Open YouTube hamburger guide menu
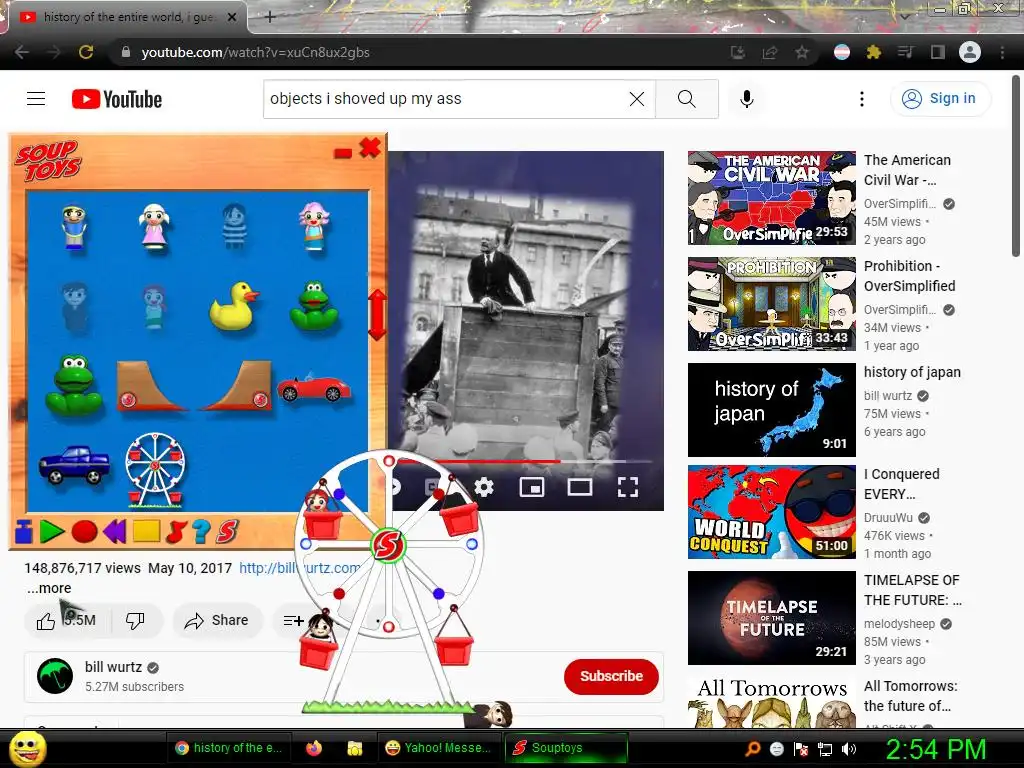 (x=36, y=99)
